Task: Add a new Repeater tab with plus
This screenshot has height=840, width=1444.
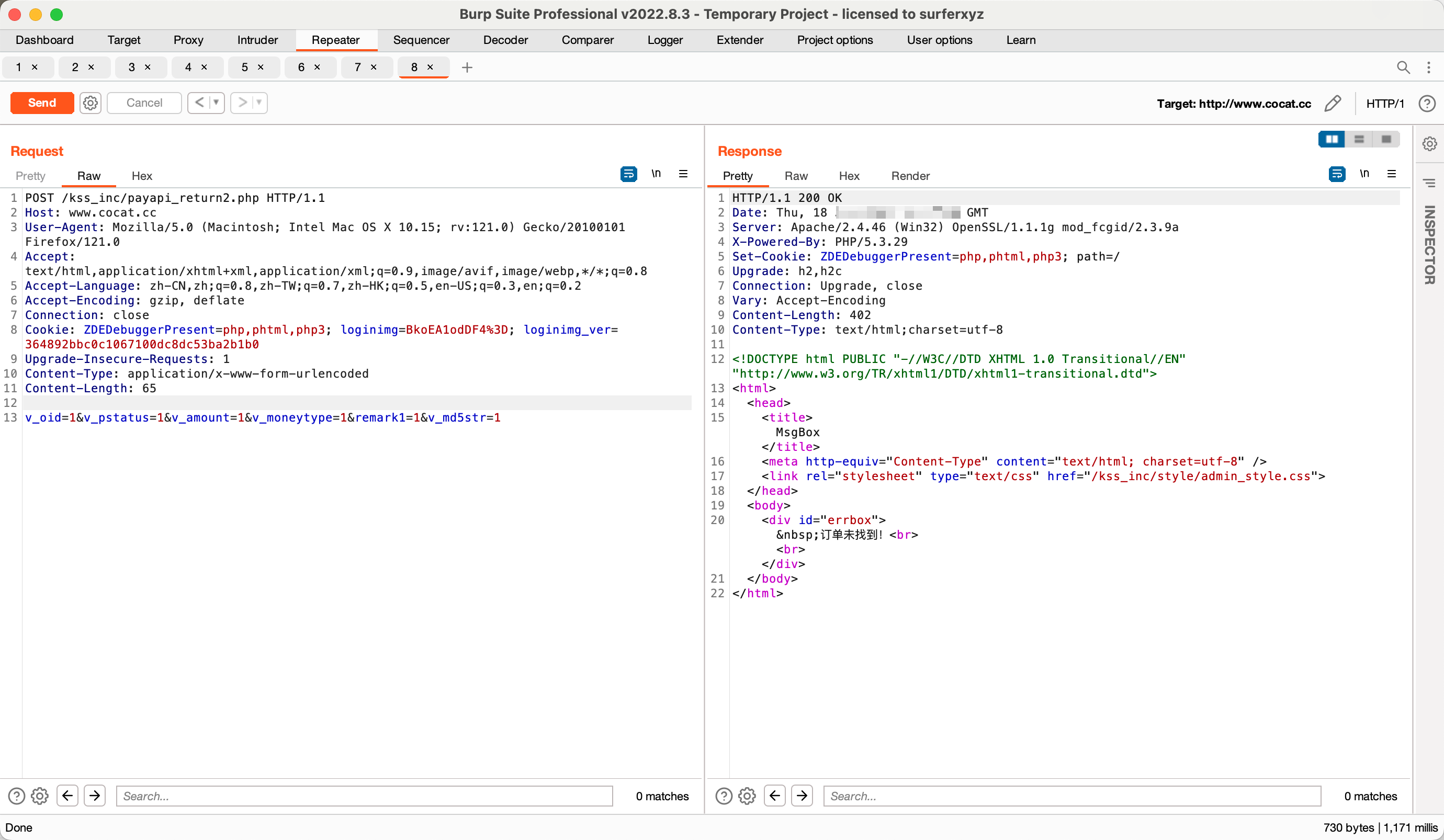Action: tap(467, 67)
